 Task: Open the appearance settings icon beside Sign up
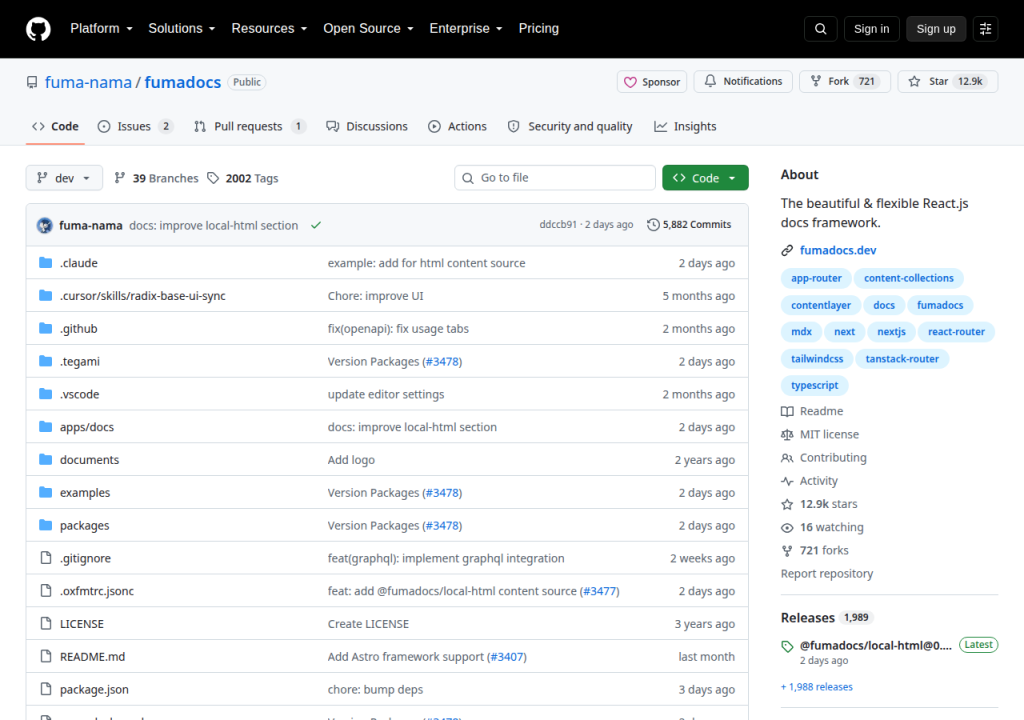click(x=985, y=29)
